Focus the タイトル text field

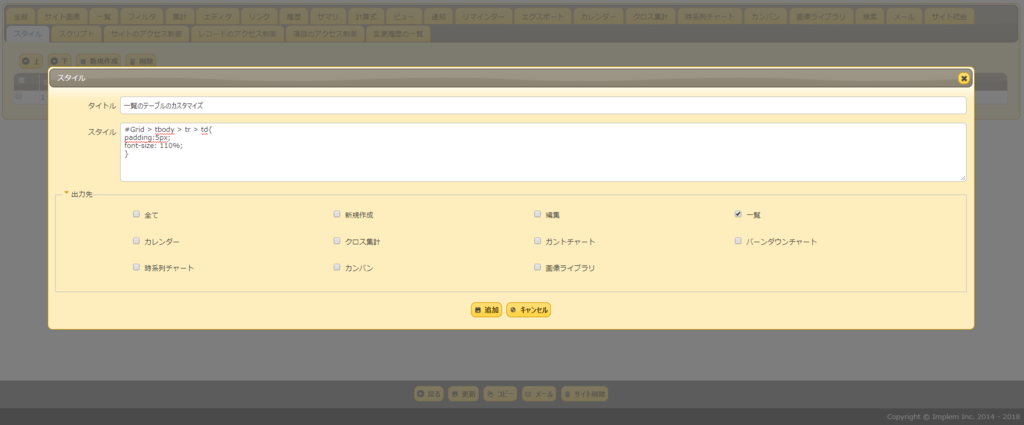click(x=543, y=105)
